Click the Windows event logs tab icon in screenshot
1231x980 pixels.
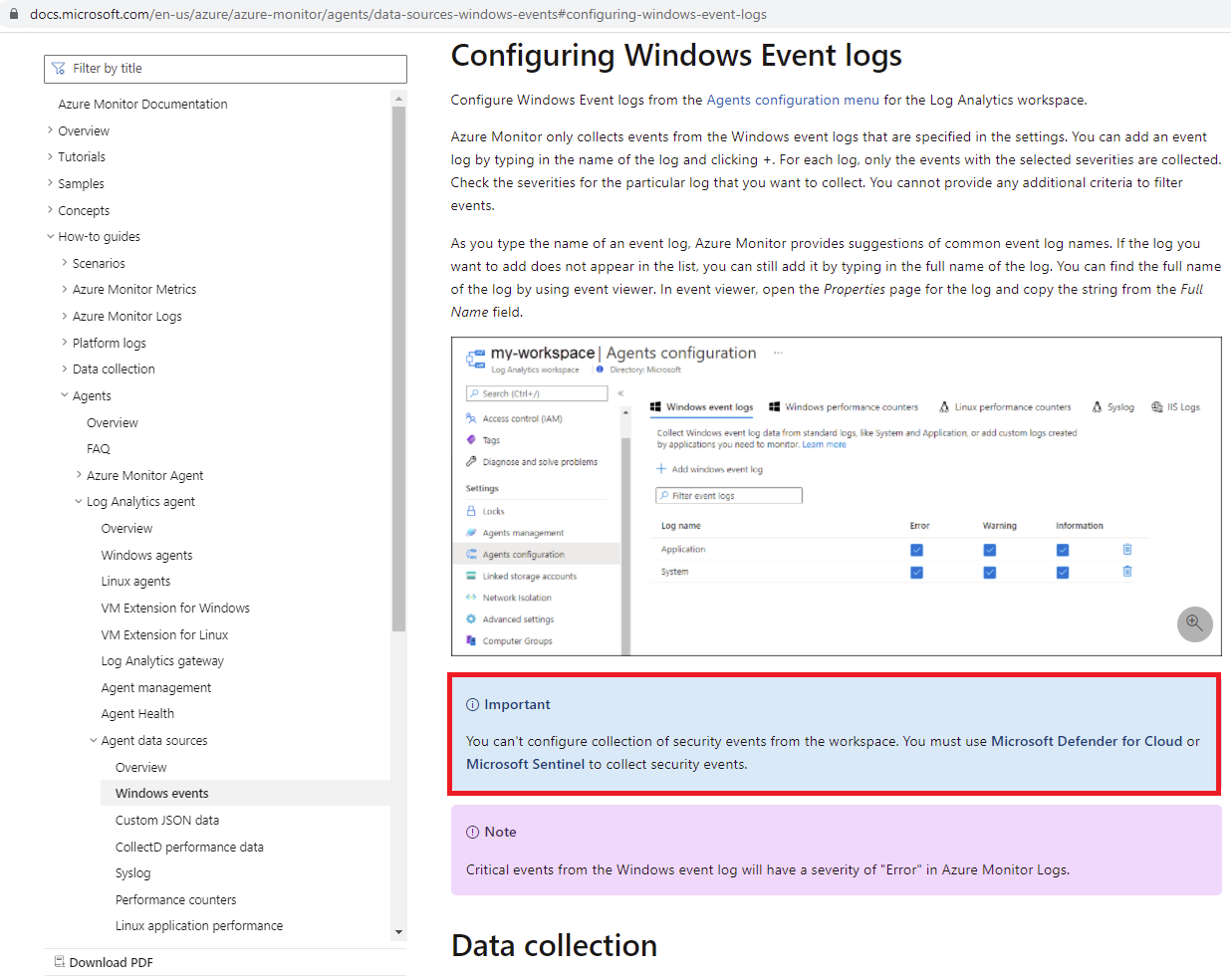655,406
